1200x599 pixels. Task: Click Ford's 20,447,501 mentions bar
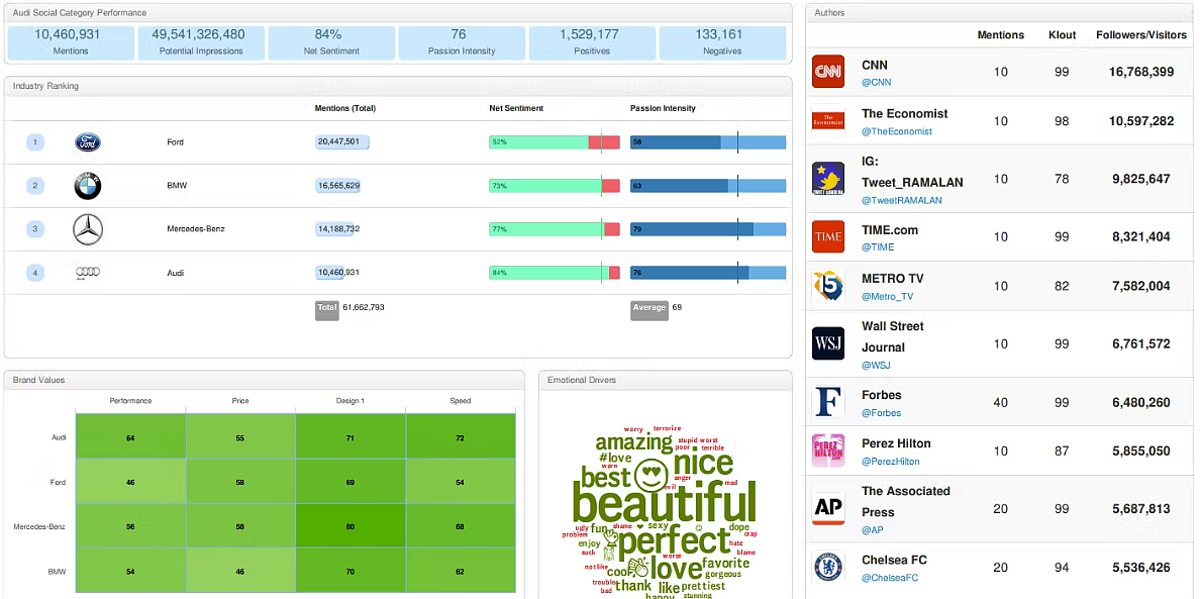[342, 143]
